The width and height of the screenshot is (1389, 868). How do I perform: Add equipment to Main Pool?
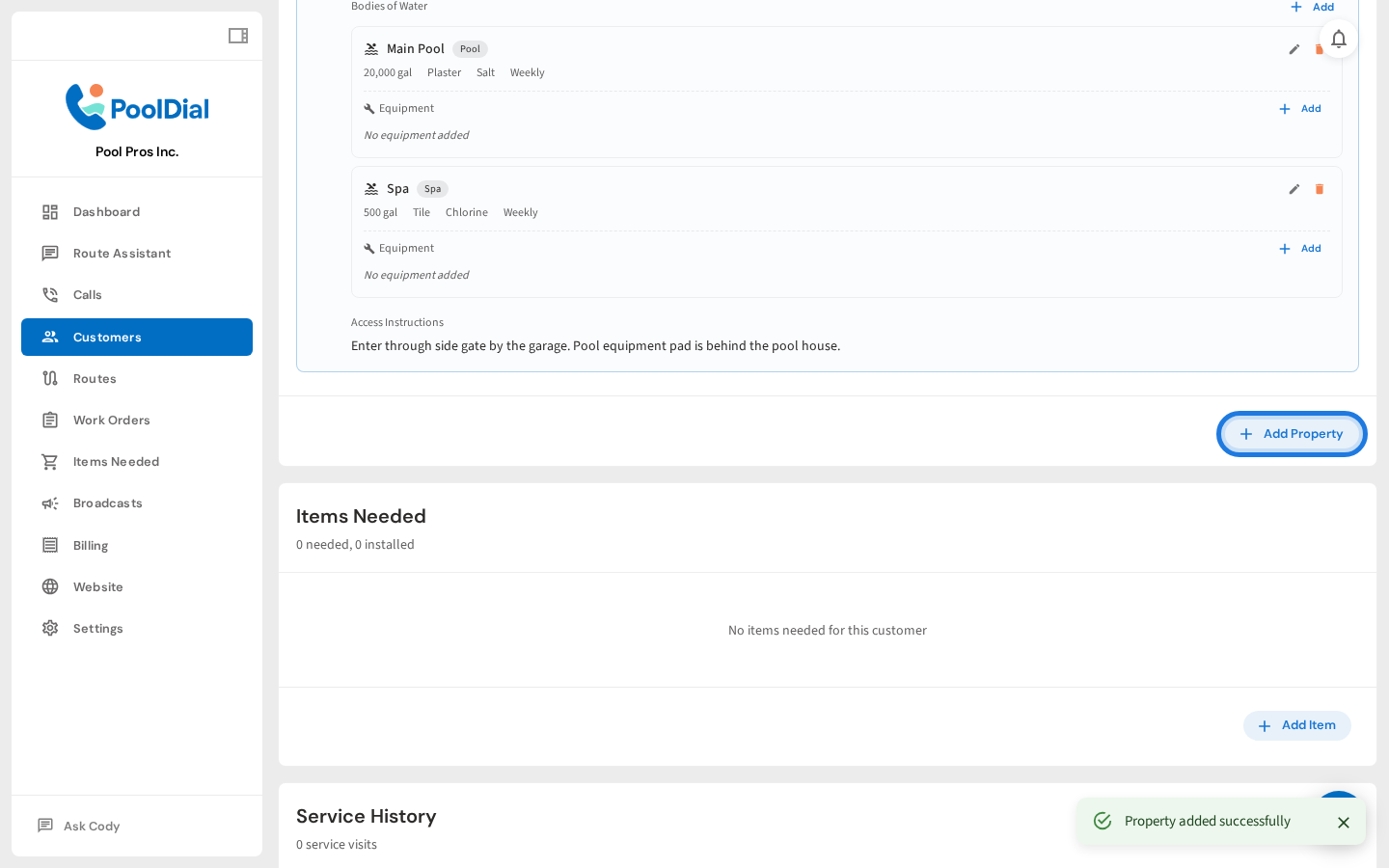pos(1299,109)
